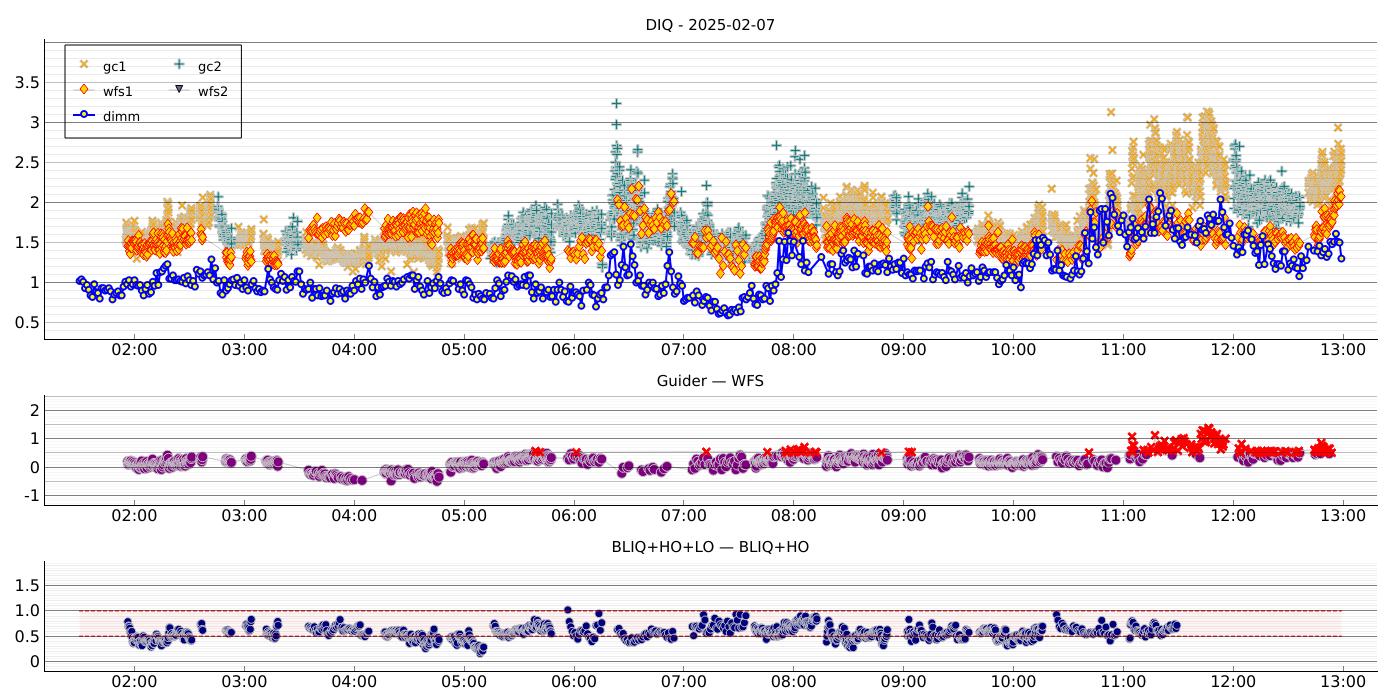The image size is (1400, 700).
Task: Click the 0 y-axis tick in Guider — WFS plot
Action: (x=33, y=467)
